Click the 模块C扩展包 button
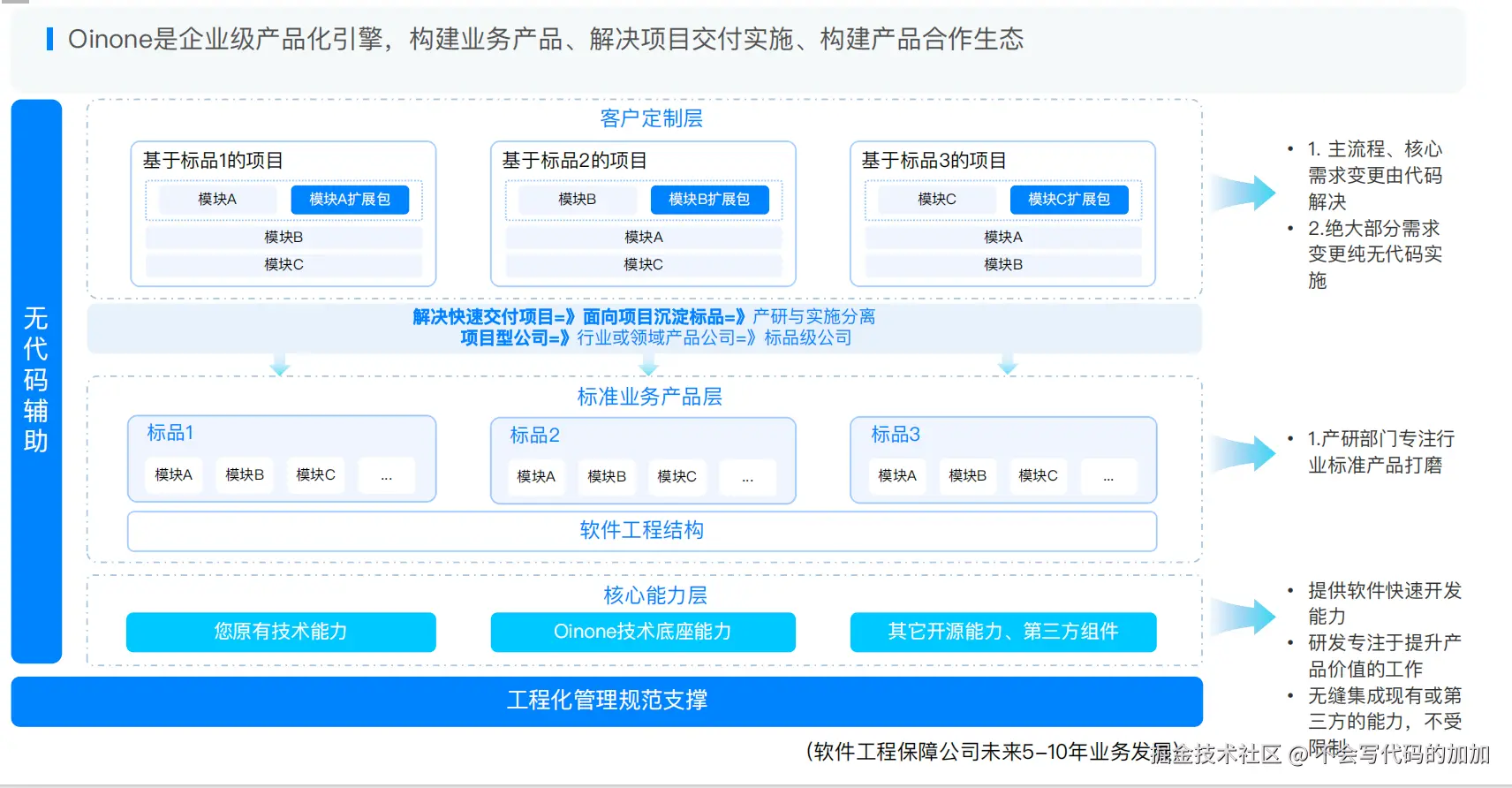This screenshot has height=788, width=1512. click(x=1069, y=200)
